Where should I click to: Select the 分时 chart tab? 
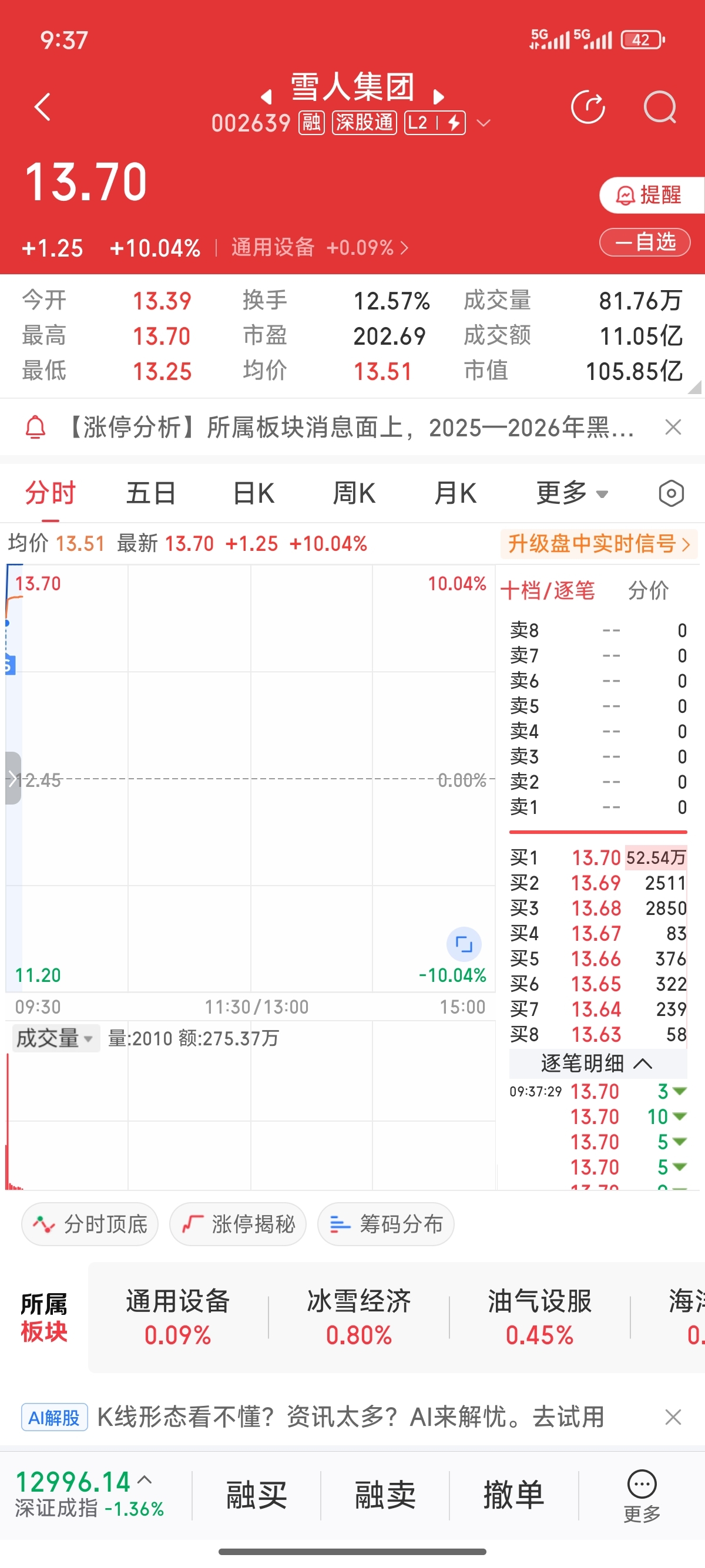(x=51, y=493)
